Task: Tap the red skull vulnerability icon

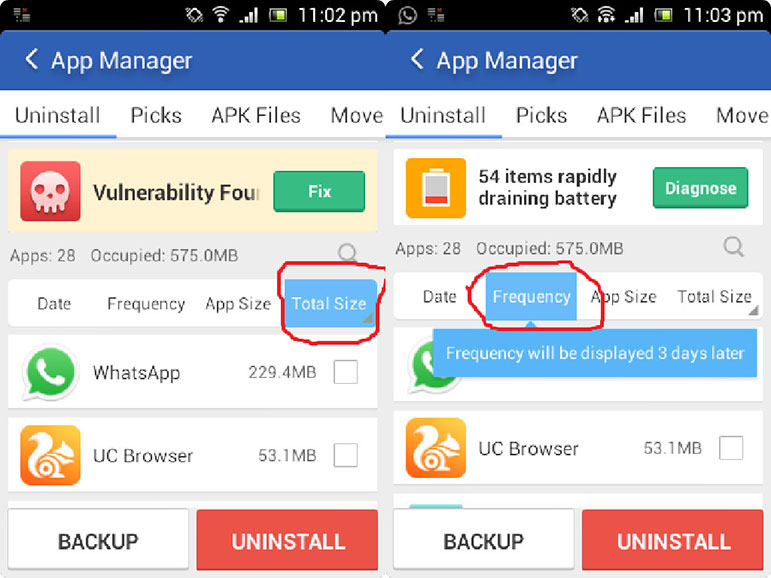Action: (50, 191)
